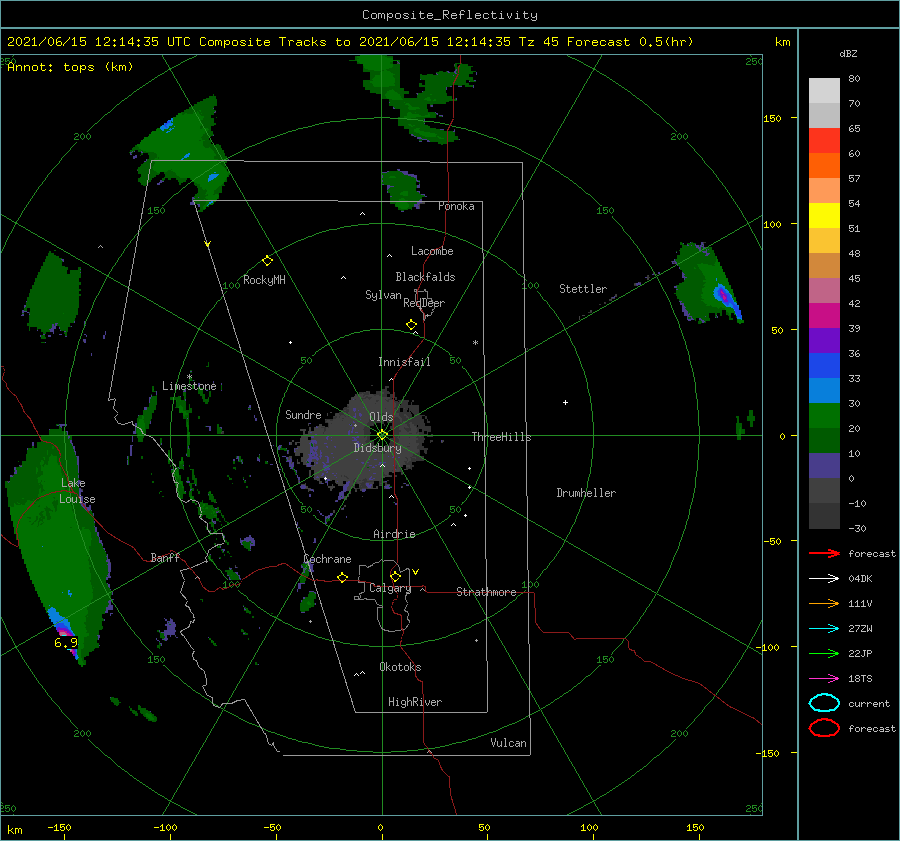Viewport: 900px width, 841px height.
Task: Click the magenta swatch in dBZ scale
Action: pos(824,316)
